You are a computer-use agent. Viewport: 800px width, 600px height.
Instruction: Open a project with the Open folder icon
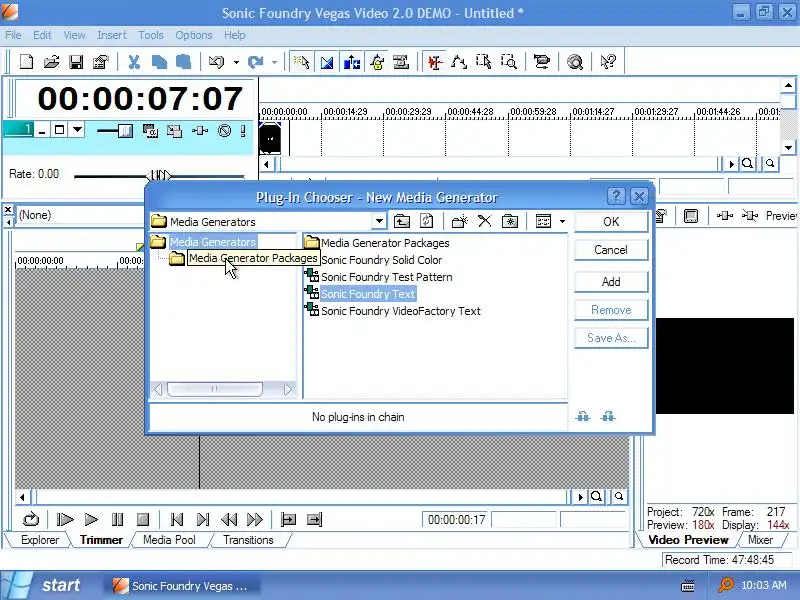pos(51,62)
